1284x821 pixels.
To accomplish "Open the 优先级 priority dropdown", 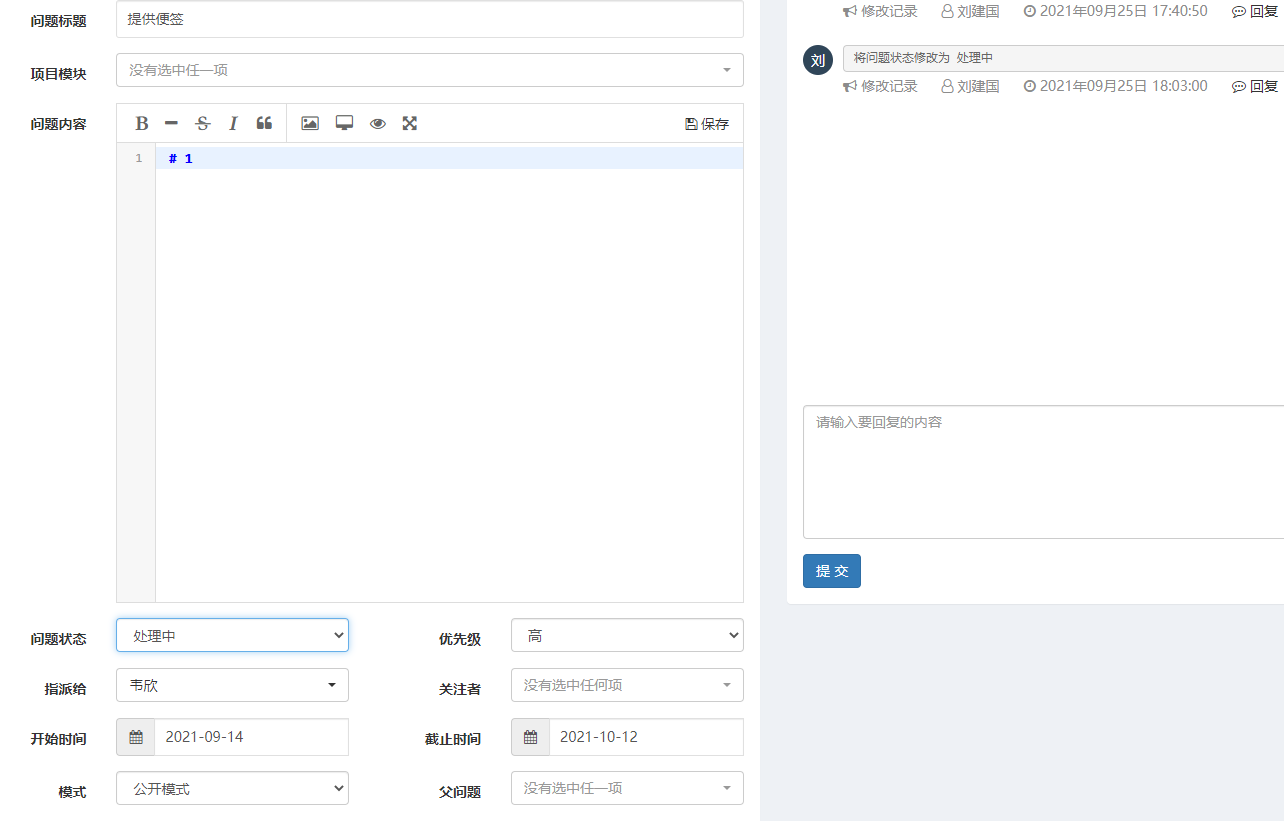I will pyautogui.click(x=626, y=635).
